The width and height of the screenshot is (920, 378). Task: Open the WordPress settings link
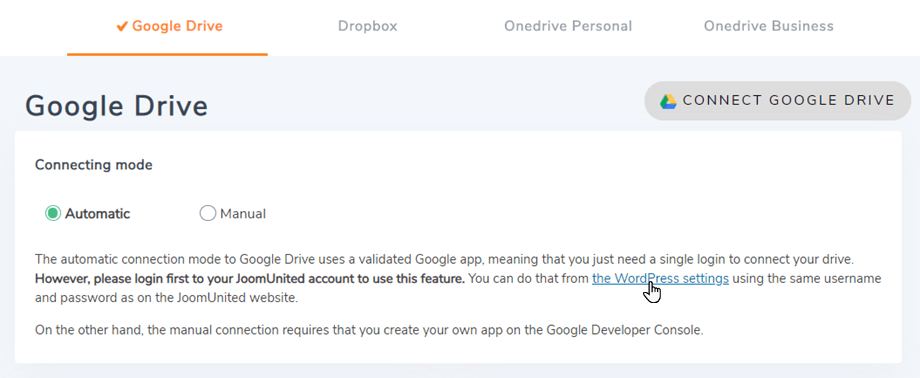coord(661,279)
